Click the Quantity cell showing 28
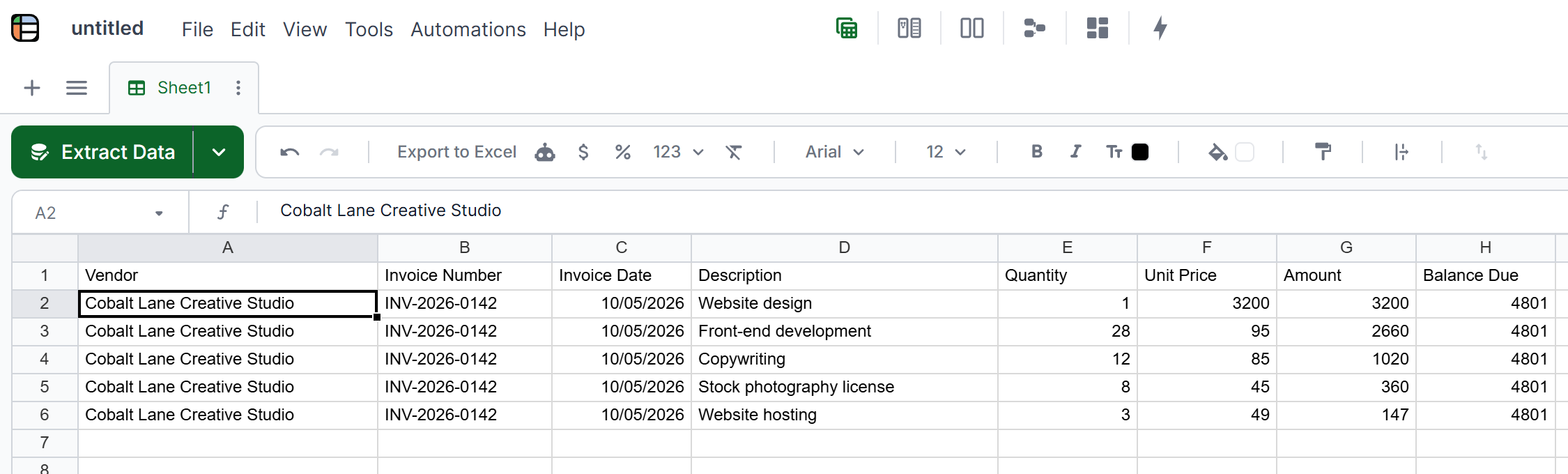The image size is (1568, 474). point(1068,332)
